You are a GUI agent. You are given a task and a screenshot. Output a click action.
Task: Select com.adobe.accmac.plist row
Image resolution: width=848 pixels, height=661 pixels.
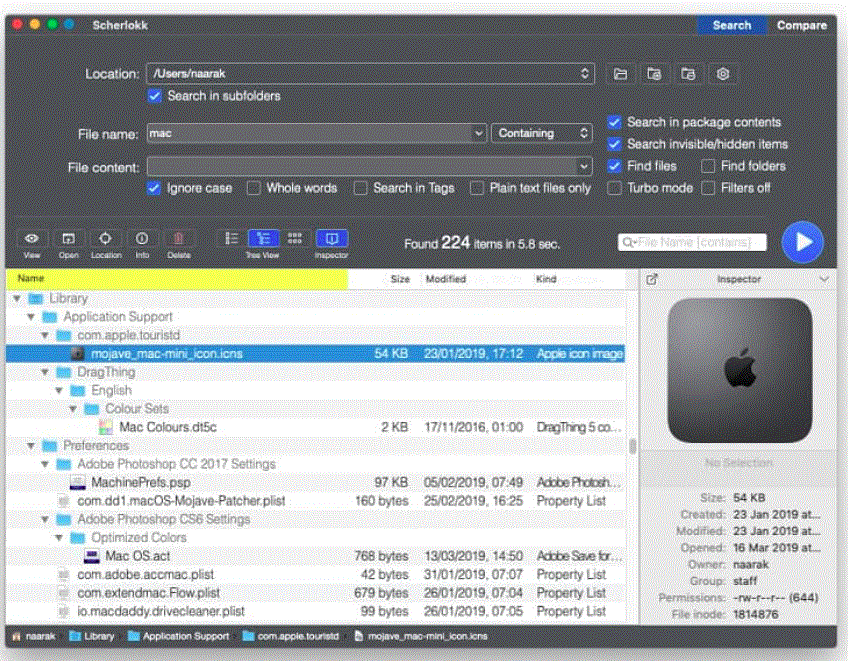tap(316, 574)
